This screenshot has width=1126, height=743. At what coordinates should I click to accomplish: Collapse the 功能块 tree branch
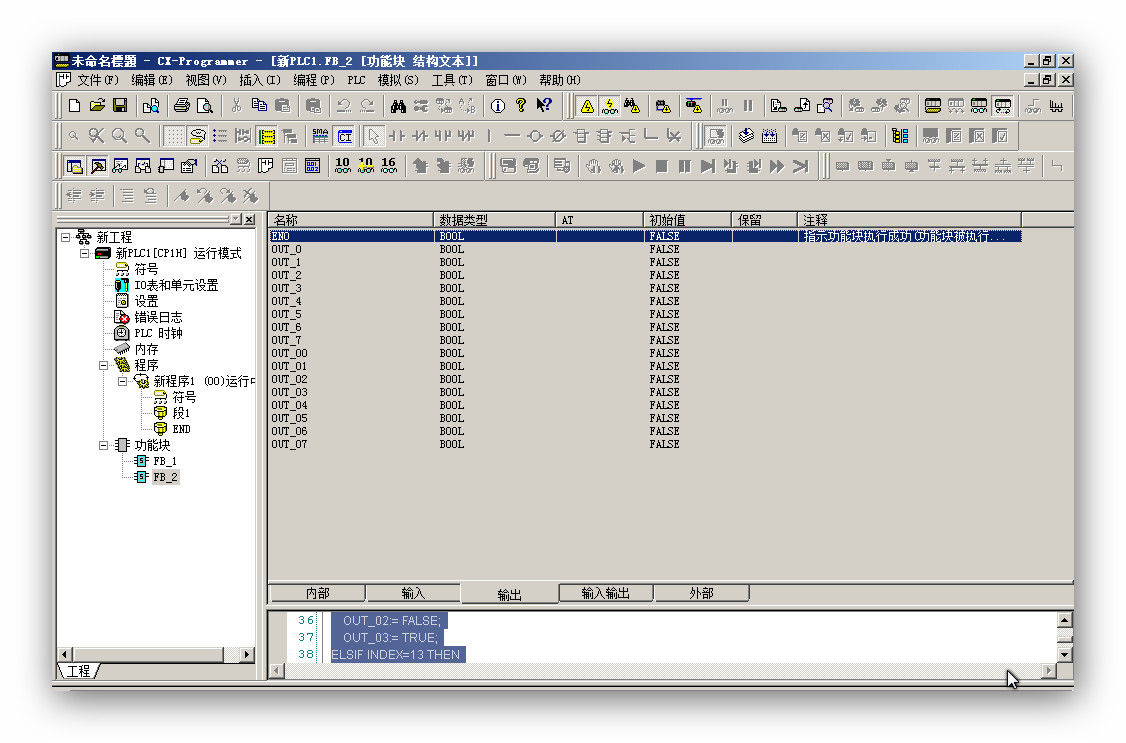pyautogui.click(x=104, y=446)
